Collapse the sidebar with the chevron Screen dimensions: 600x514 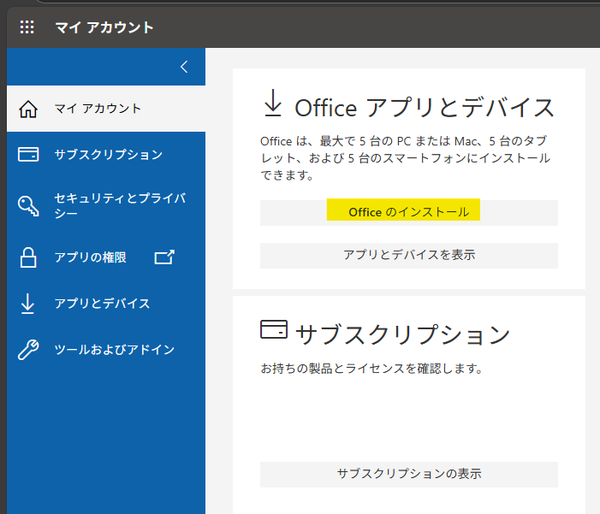(x=183, y=67)
